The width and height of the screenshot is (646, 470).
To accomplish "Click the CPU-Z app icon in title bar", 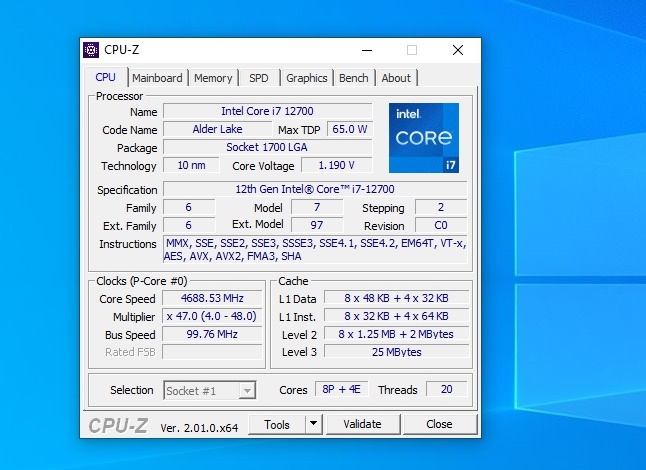I will (x=91, y=50).
